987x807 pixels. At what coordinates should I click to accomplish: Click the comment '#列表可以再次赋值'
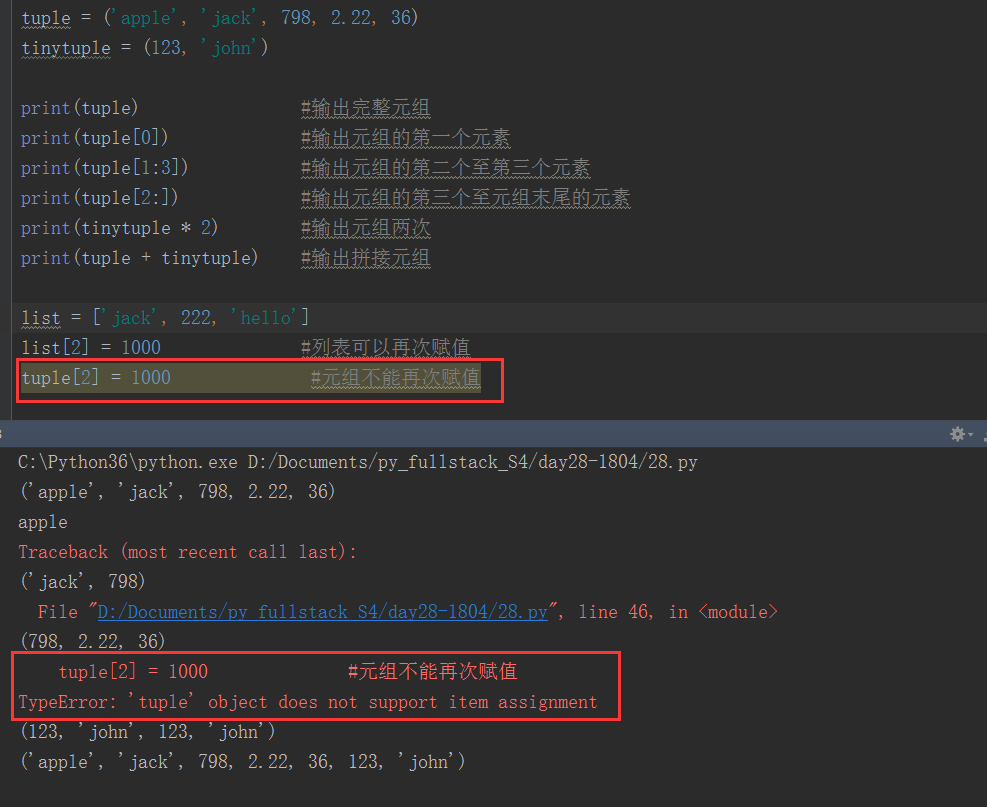[386, 347]
